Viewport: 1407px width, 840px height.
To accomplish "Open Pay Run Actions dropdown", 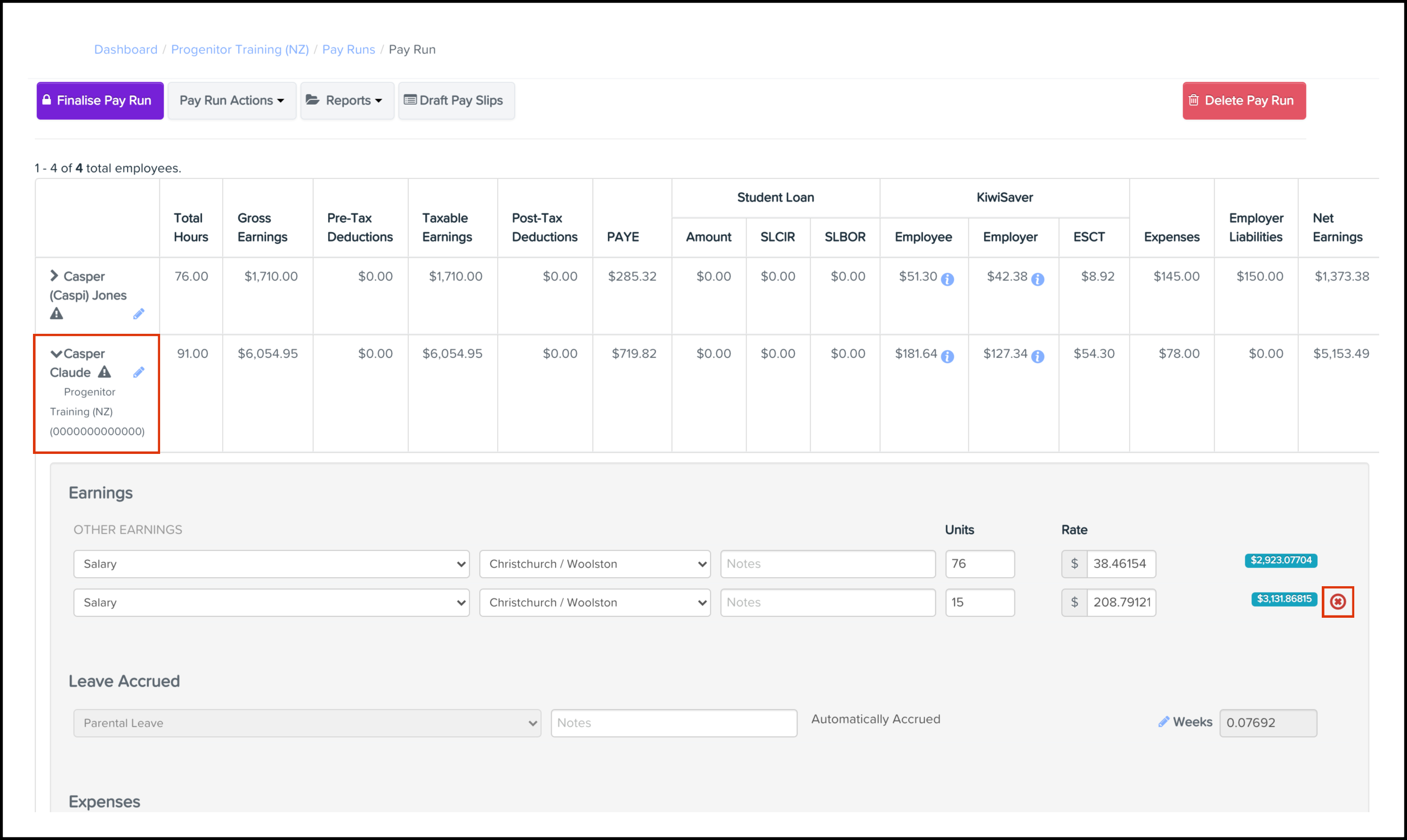I will tap(232, 101).
